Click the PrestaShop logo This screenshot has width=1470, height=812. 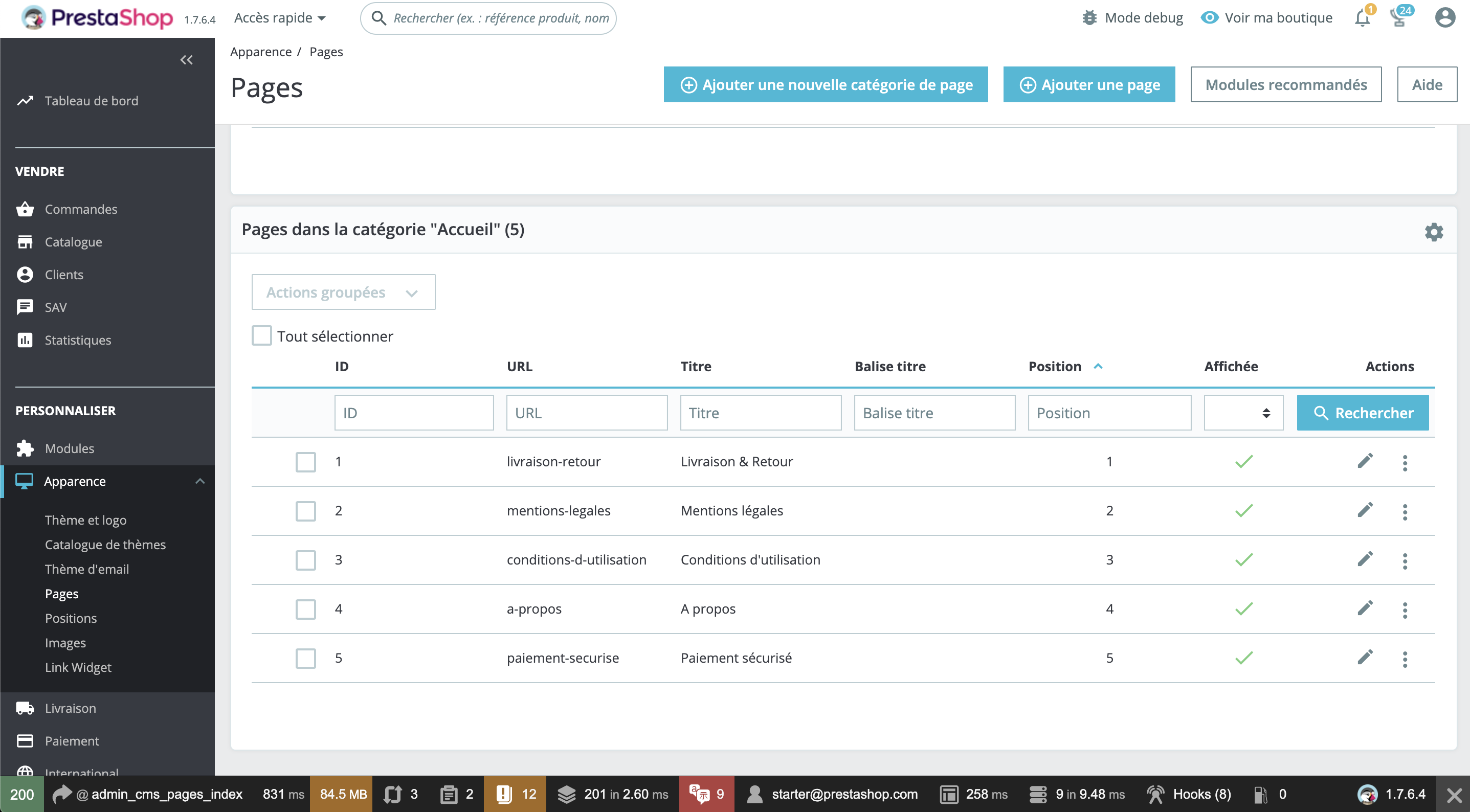(97, 18)
